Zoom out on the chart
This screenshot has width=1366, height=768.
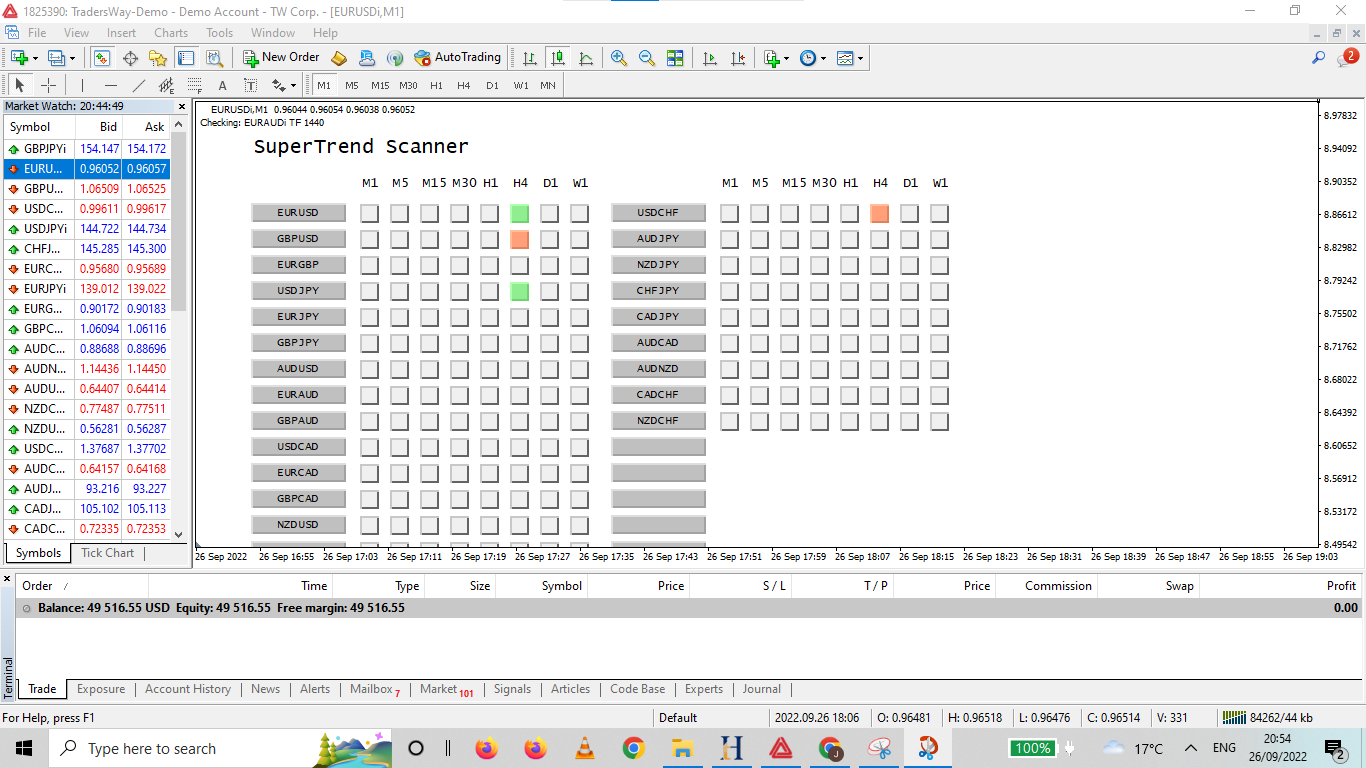647,58
